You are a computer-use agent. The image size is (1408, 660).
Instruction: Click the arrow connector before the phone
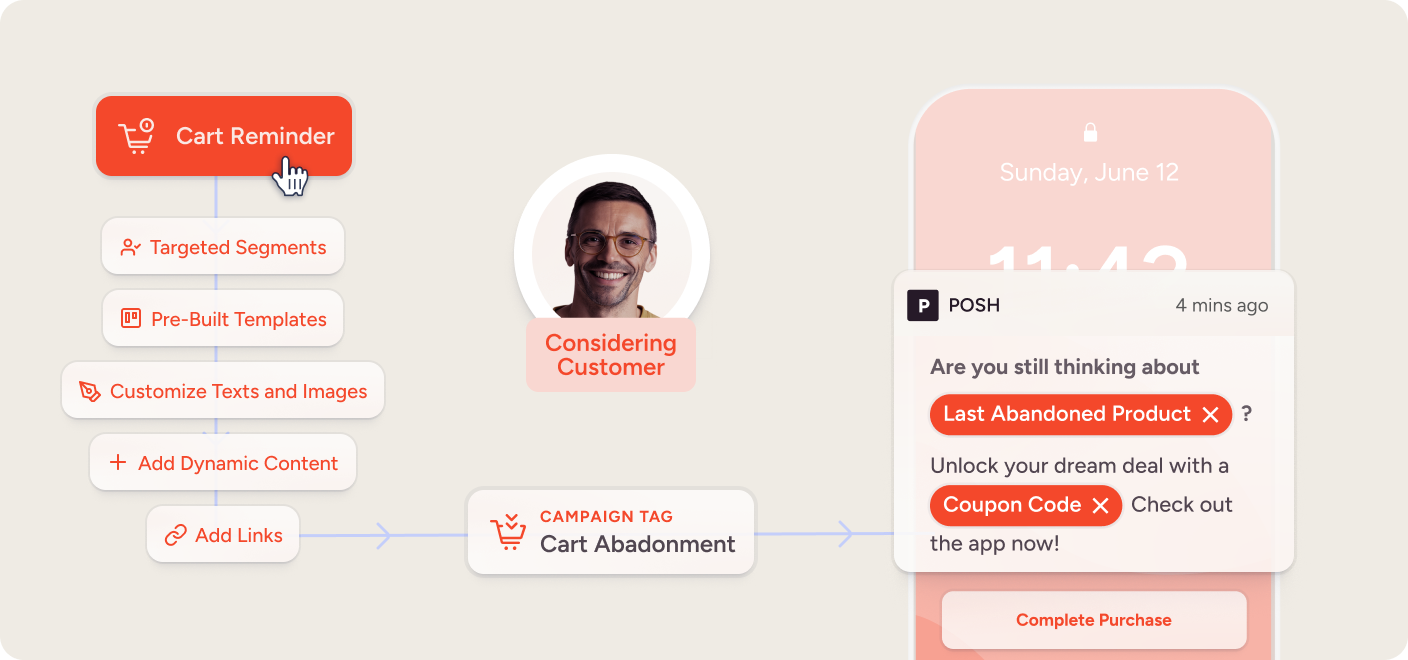coord(847,534)
